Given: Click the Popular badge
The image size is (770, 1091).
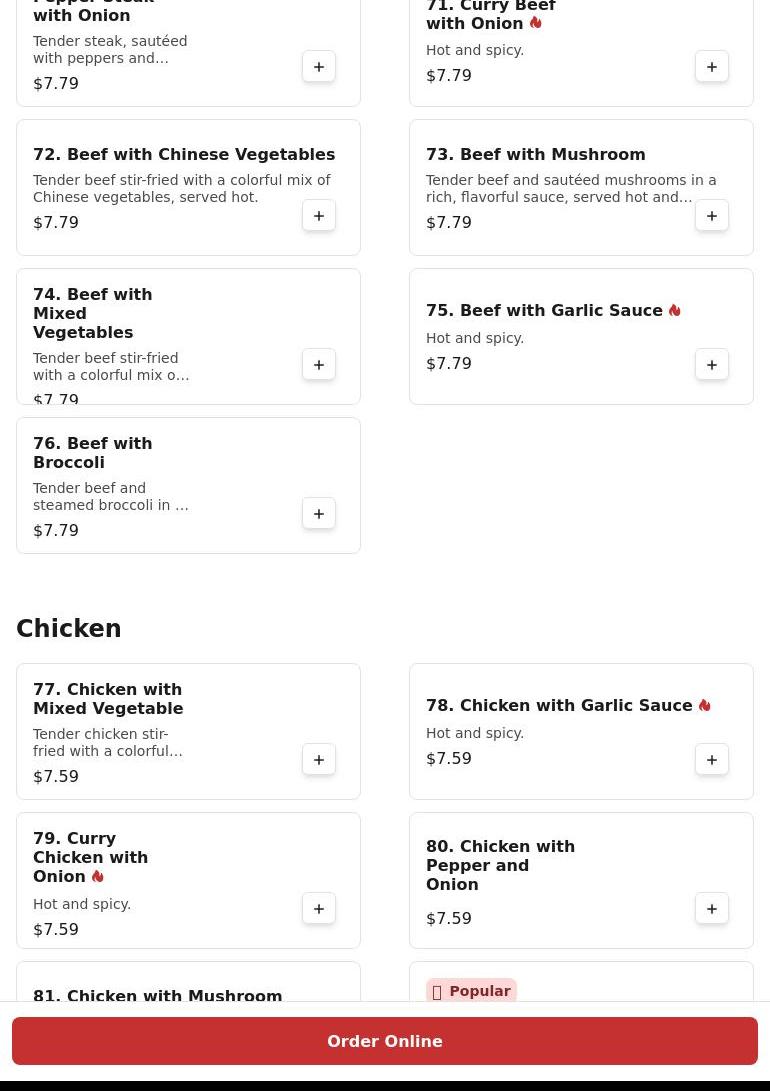Looking at the screenshot, I should 471,991.
